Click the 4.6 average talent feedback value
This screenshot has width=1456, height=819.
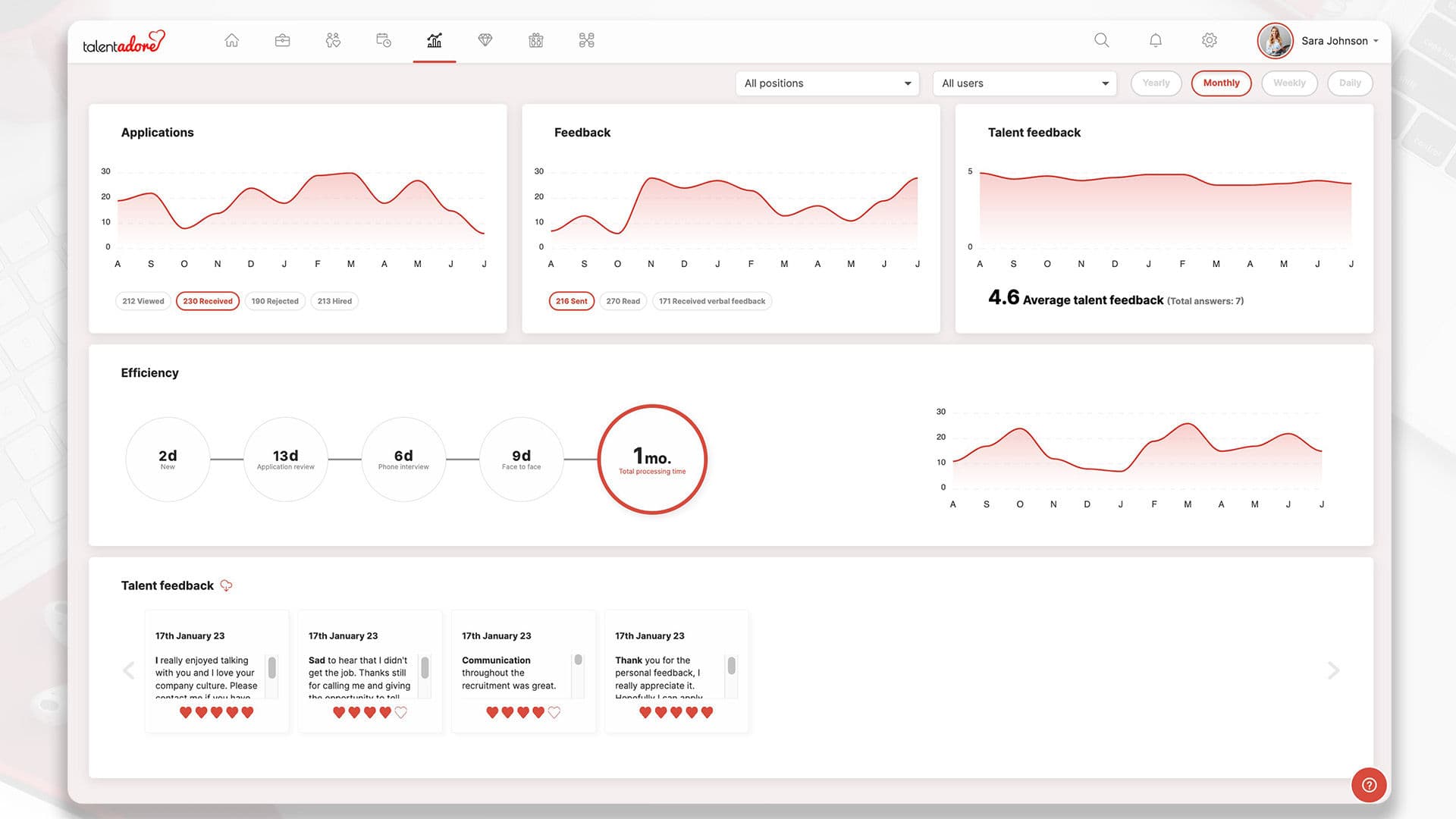point(1004,297)
